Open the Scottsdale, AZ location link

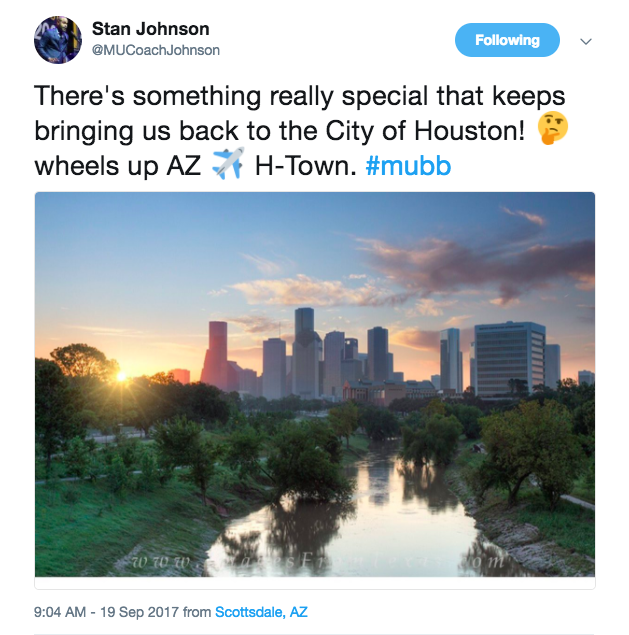[261, 612]
